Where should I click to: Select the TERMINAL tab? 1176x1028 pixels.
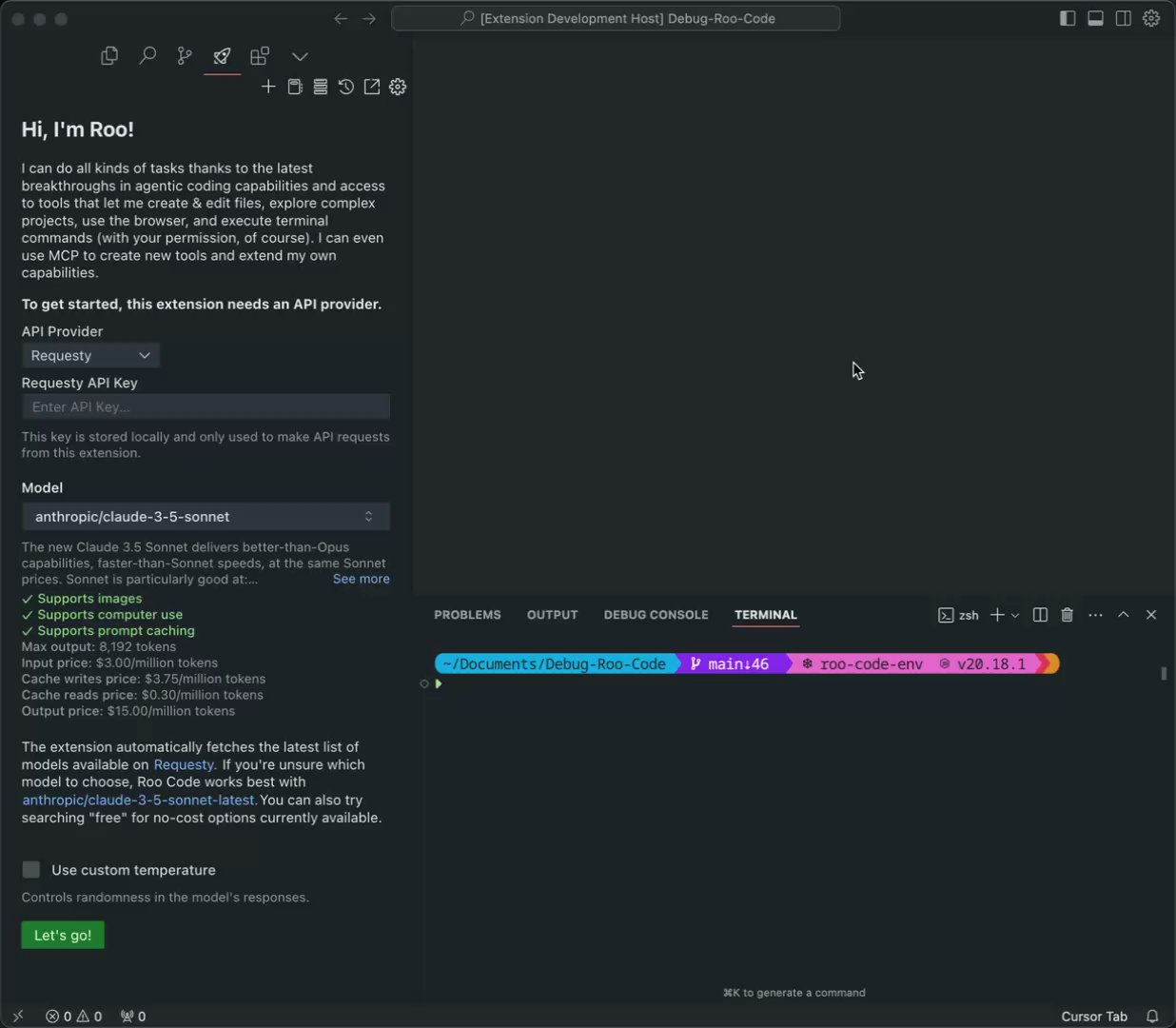click(x=766, y=615)
